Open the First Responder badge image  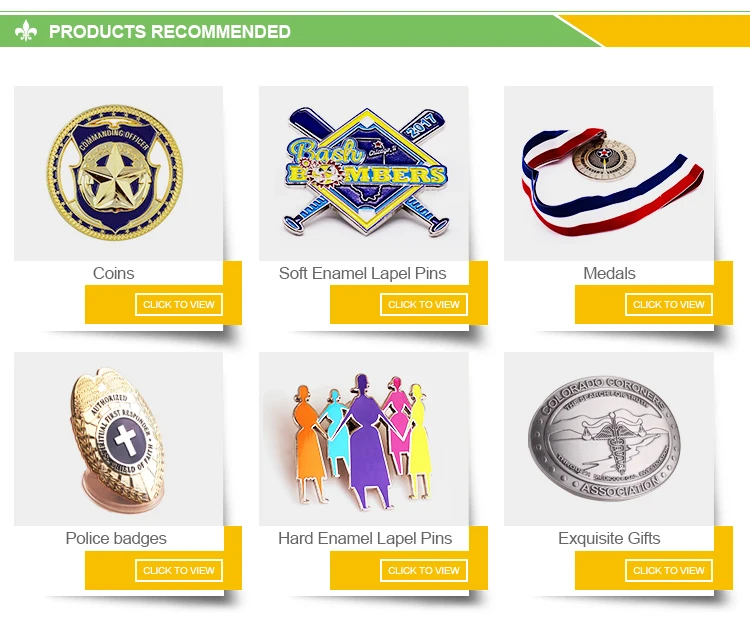119,439
